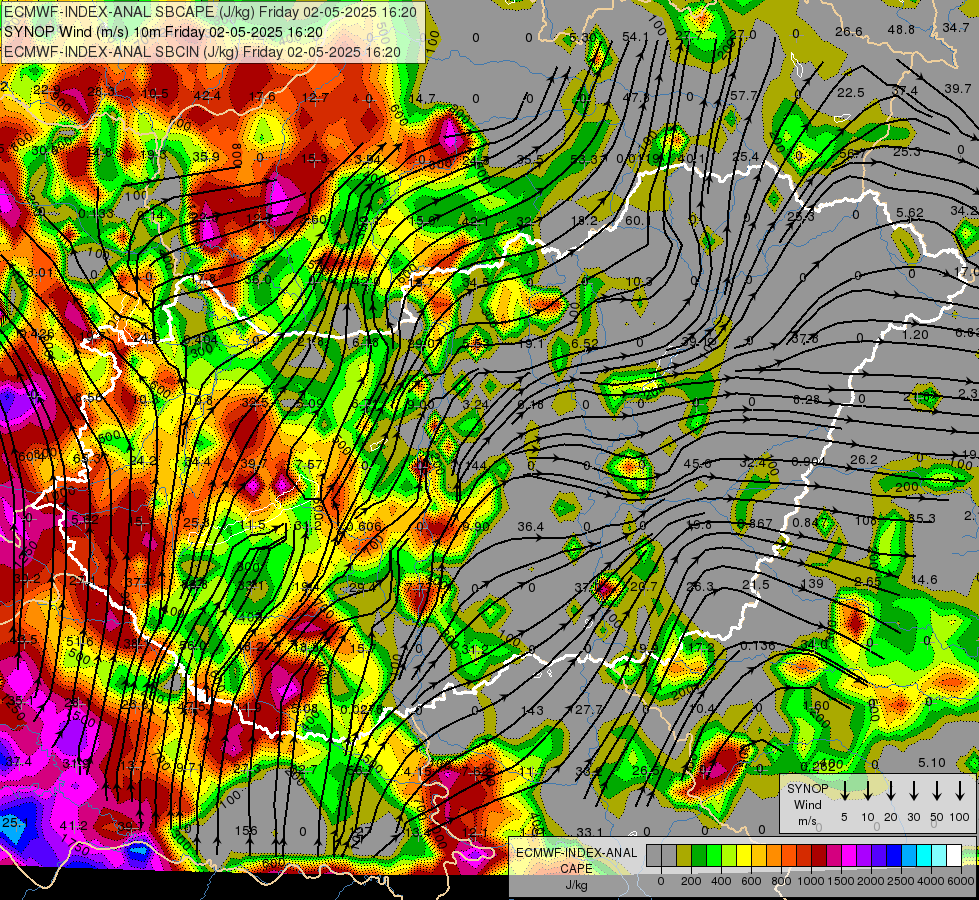This screenshot has width=979, height=900.
Task: Click the 10 m/s wind arrow in legend
Action: click(x=867, y=791)
